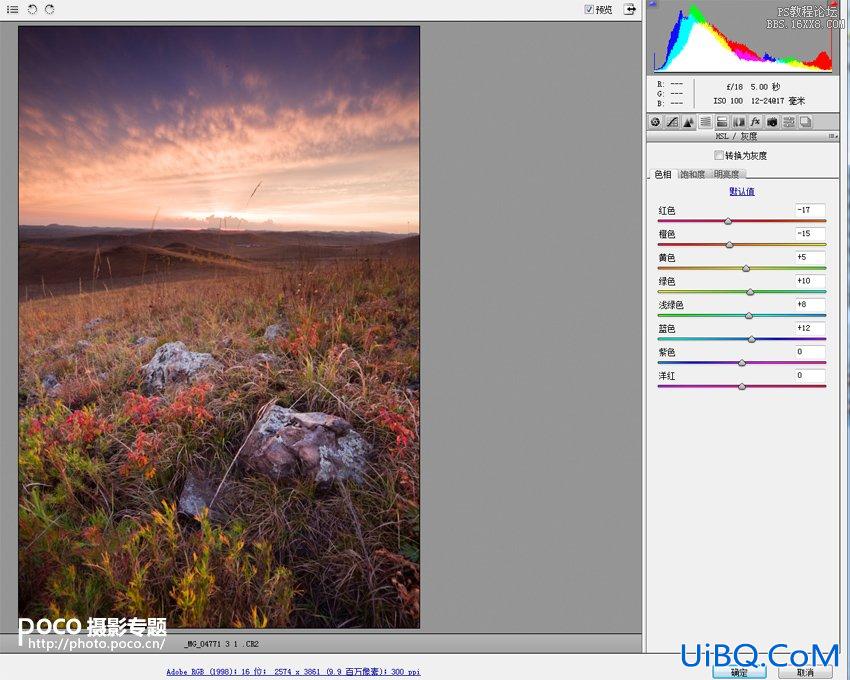Toggle shadow clipping warning in histogram
This screenshot has width=850, height=680.
(x=653, y=4)
